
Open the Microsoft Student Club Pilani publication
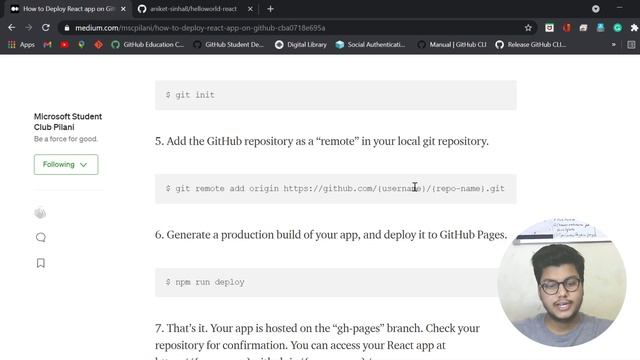[x=68, y=122]
